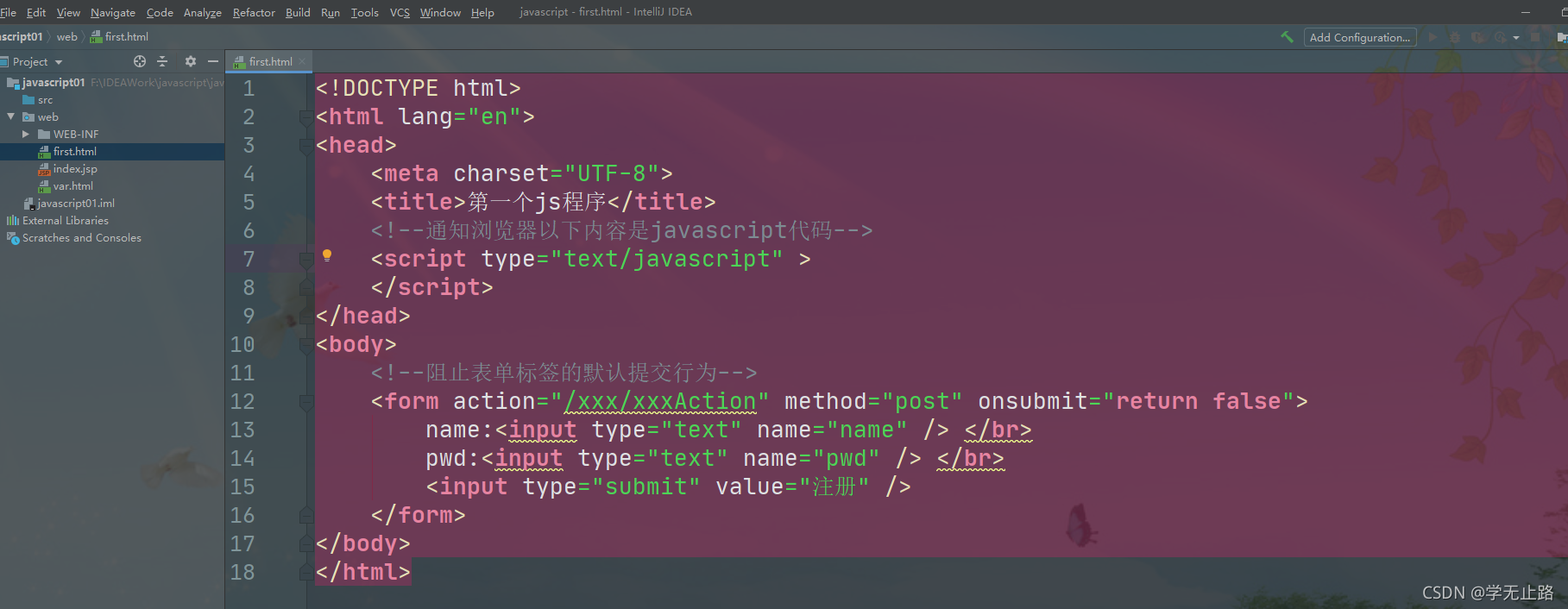The width and height of the screenshot is (1568, 609).
Task: Click the locate-file crosshair icon in Project panel
Action: pyautogui.click(x=140, y=61)
